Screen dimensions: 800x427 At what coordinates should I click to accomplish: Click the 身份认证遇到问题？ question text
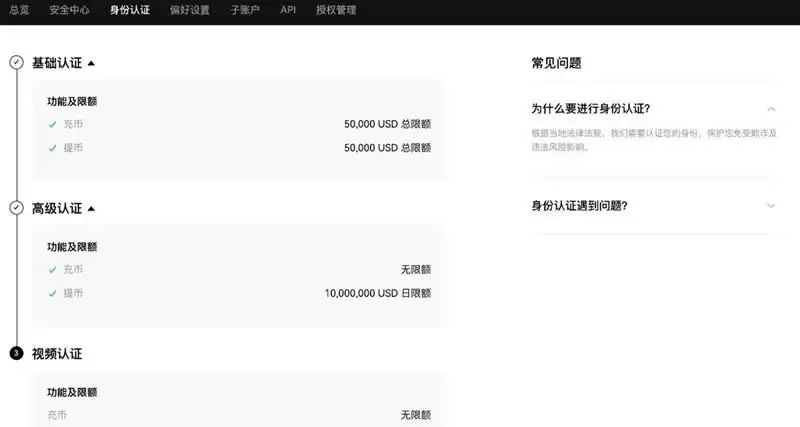(x=579, y=205)
